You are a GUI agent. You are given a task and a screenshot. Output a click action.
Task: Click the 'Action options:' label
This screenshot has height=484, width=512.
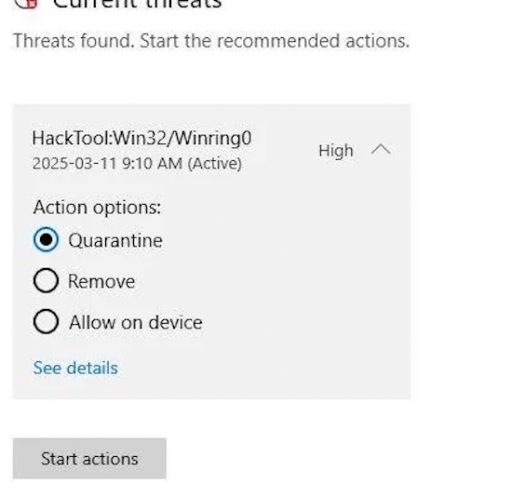pos(97,207)
